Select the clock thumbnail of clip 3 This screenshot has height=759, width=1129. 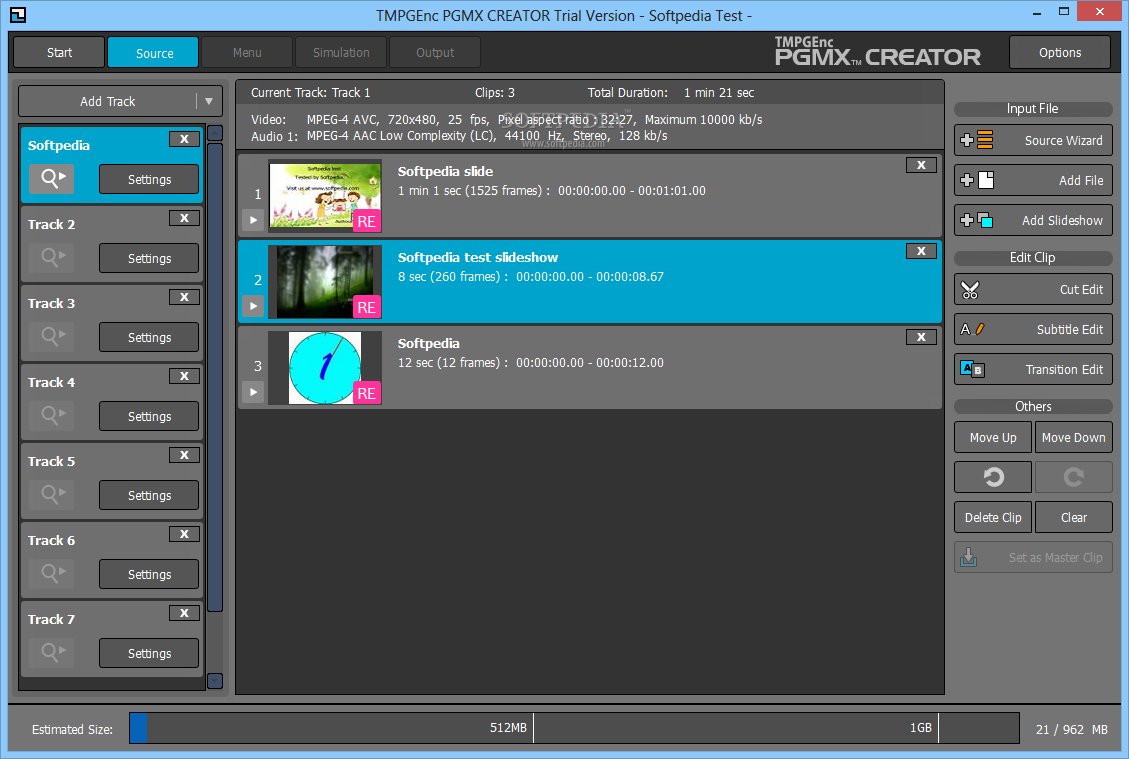(325, 368)
